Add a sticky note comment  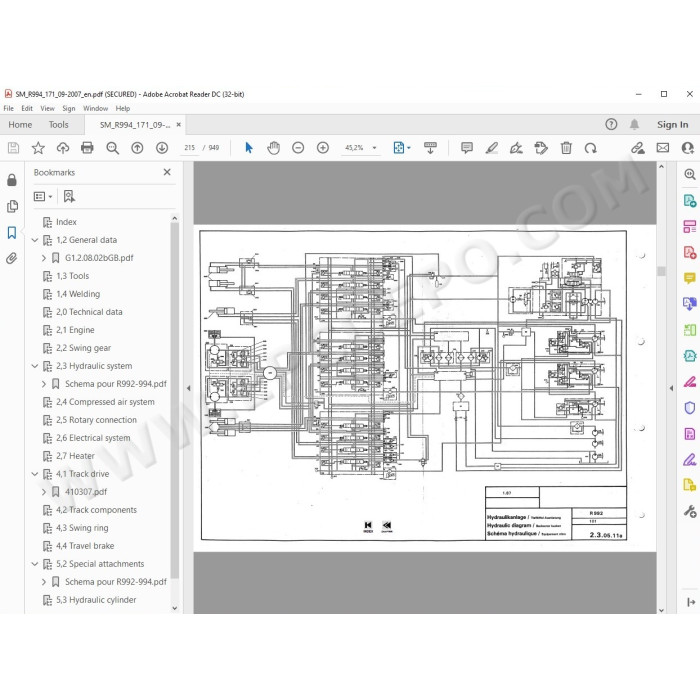tap(467, 148)
